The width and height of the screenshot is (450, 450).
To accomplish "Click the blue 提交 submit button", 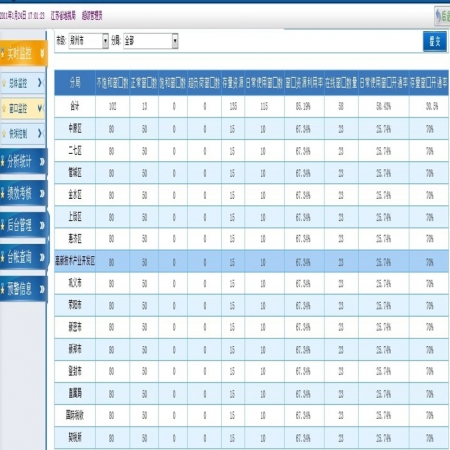I will [x=435, y=41].
